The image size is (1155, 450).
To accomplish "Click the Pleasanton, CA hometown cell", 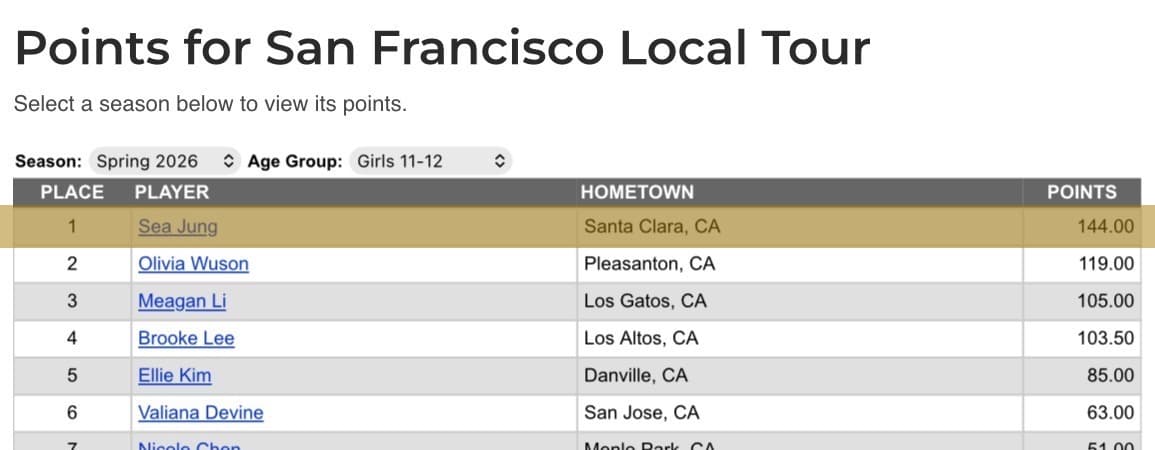I will [x=799, y=264].
